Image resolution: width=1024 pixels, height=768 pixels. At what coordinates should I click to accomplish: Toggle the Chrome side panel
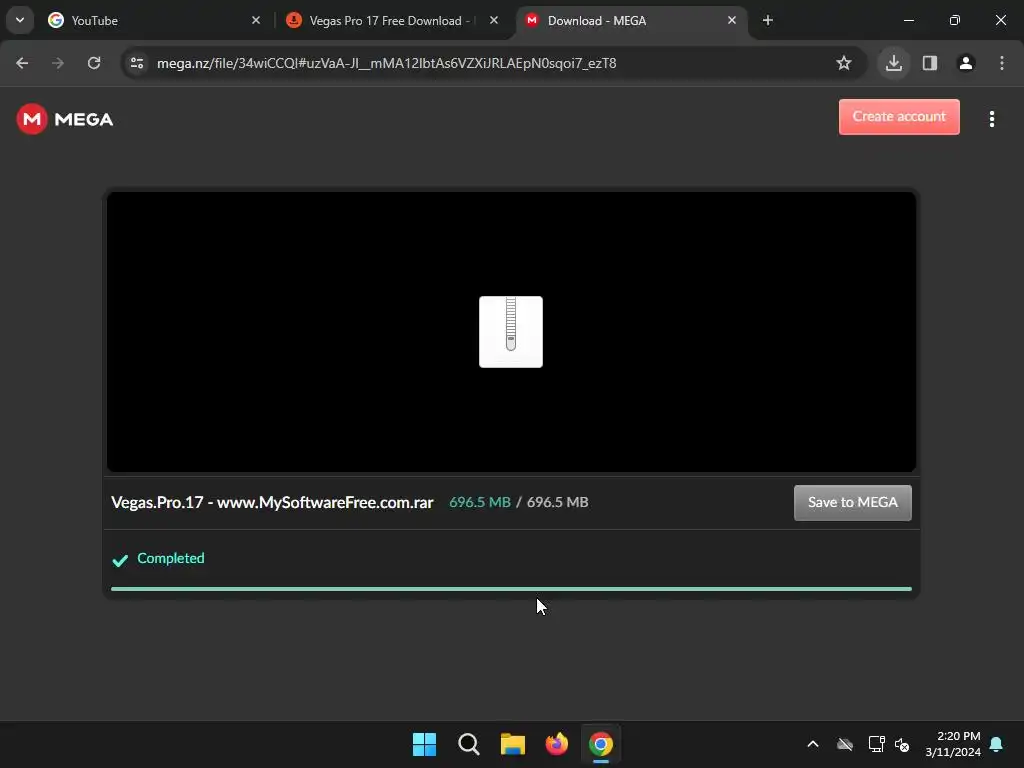point(930,63)
